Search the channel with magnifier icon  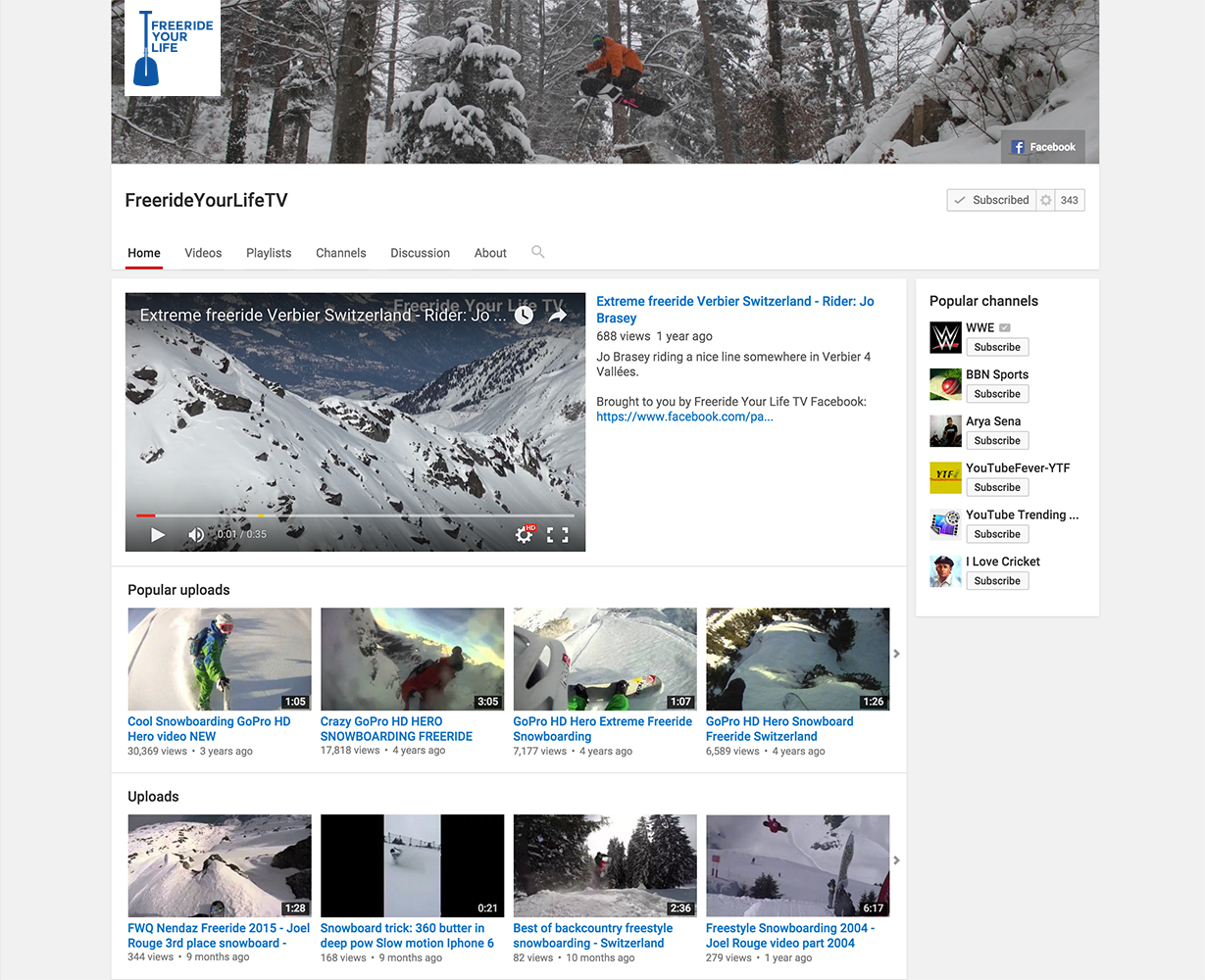click(537, 252)
